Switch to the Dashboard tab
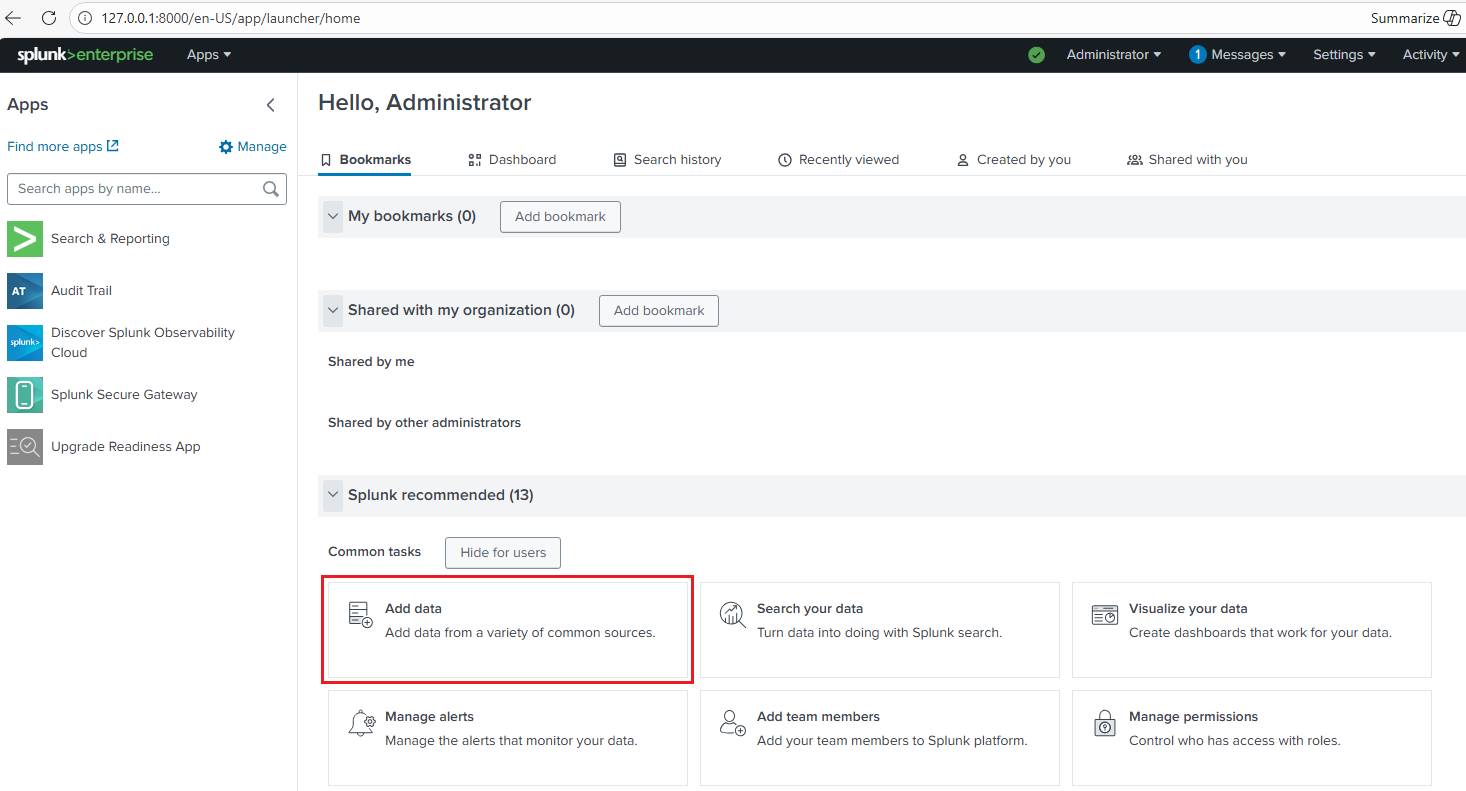The height and width of the screenshot is (791, 1466). pyautogui.click(x=512, y=160)
